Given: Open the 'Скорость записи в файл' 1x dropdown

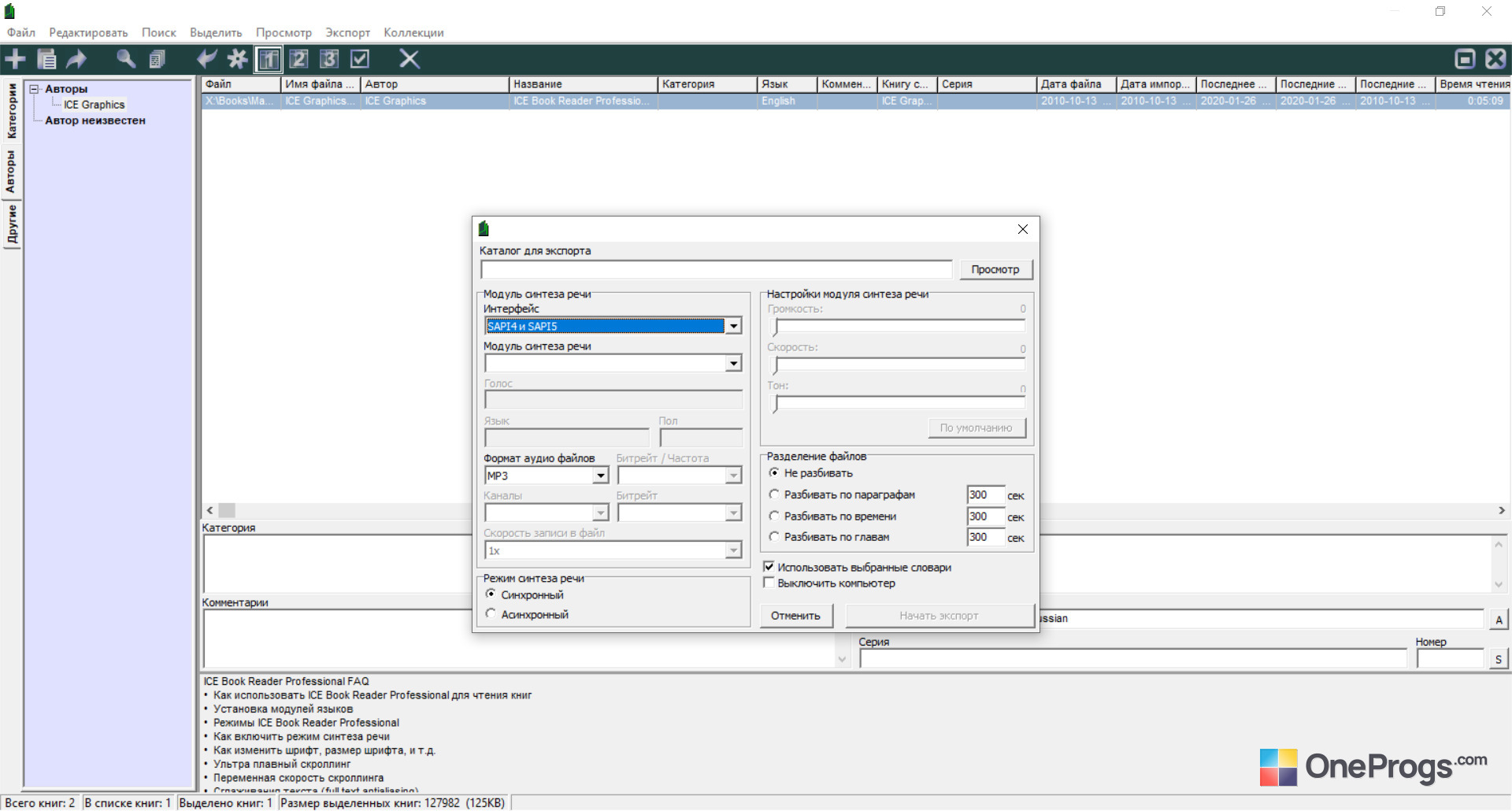Looking at the screenshot, I should click(x=733, y=550).
